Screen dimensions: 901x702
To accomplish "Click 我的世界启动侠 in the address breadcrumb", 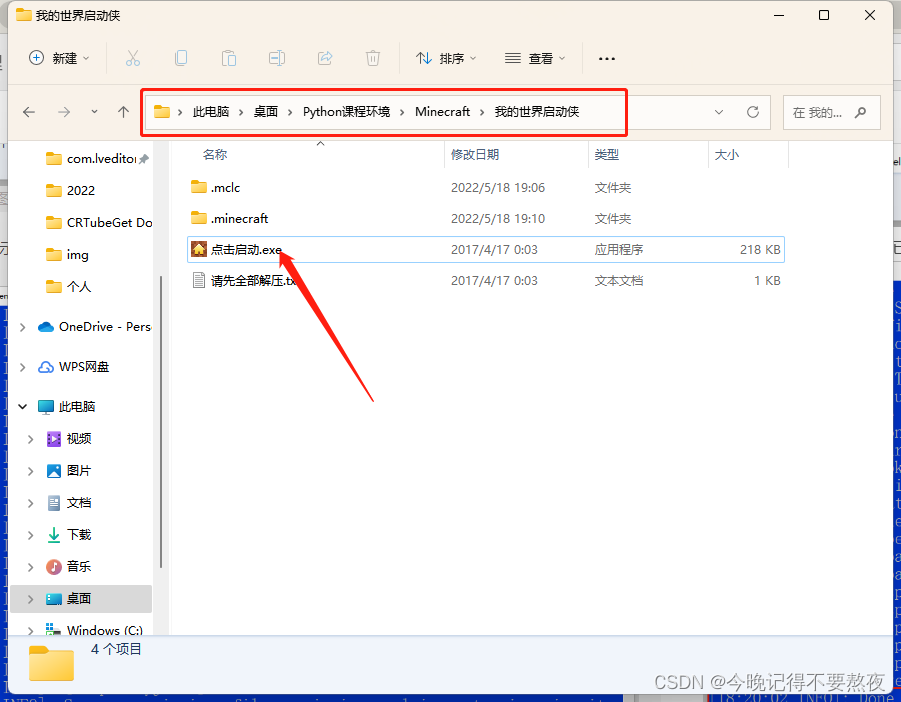I will [537, 112].
